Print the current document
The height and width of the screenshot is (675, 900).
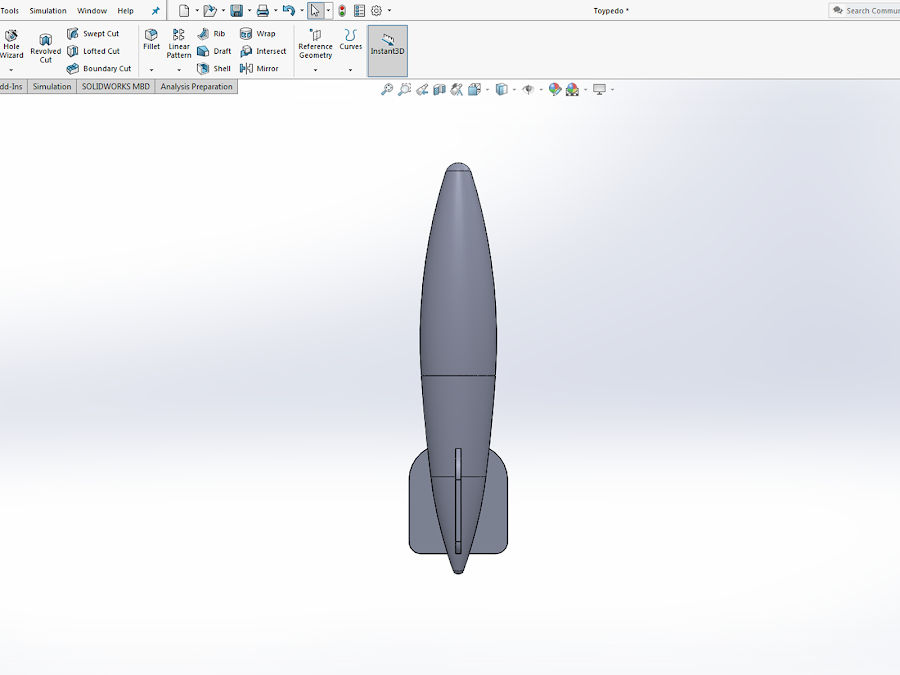point(263,10)
